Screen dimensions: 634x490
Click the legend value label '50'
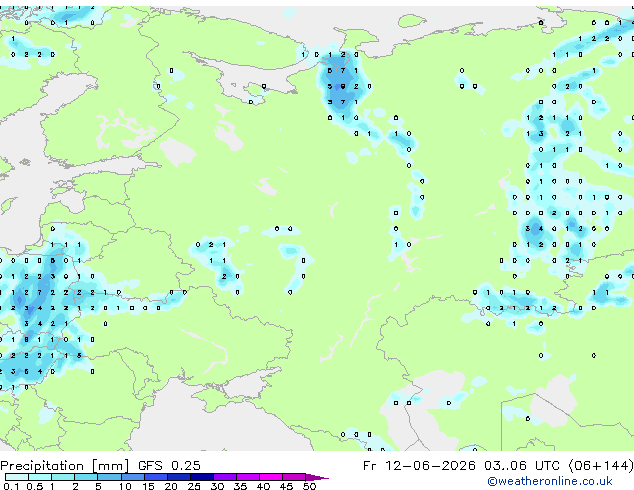pyautogui.click(x=309, y=486)
